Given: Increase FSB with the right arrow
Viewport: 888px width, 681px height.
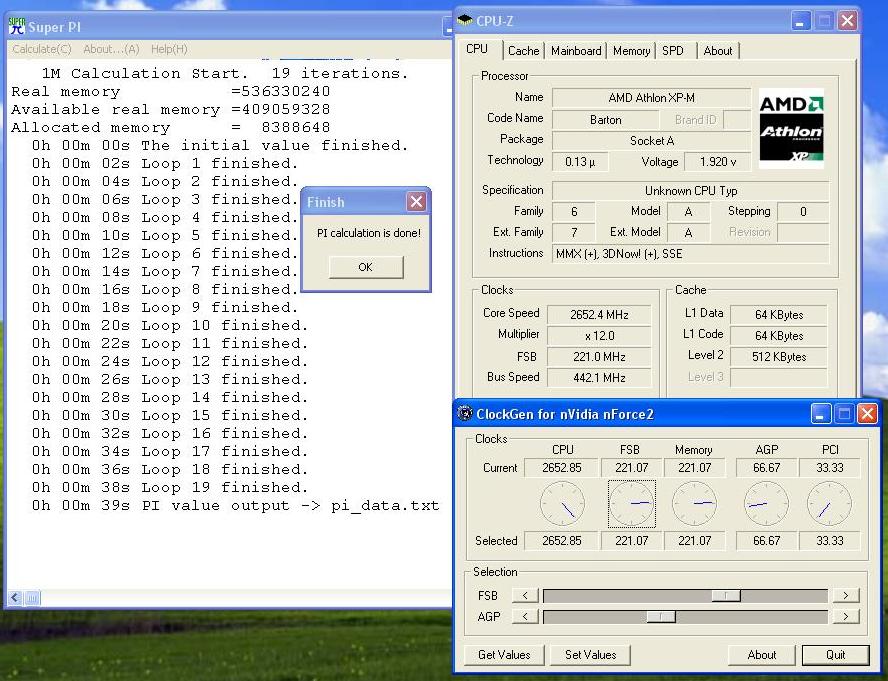Looking at the screenshot, I should click(x=846, y=595).
